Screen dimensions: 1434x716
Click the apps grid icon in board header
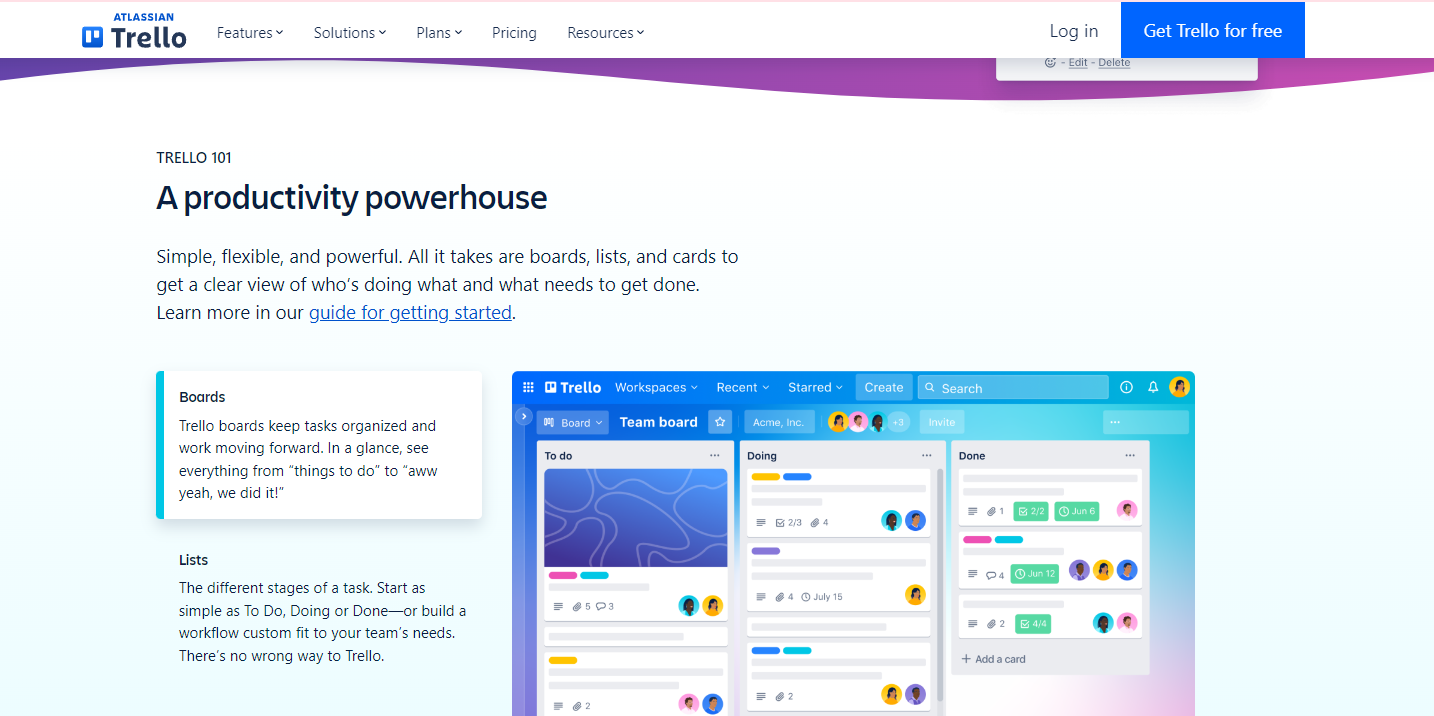528,387
